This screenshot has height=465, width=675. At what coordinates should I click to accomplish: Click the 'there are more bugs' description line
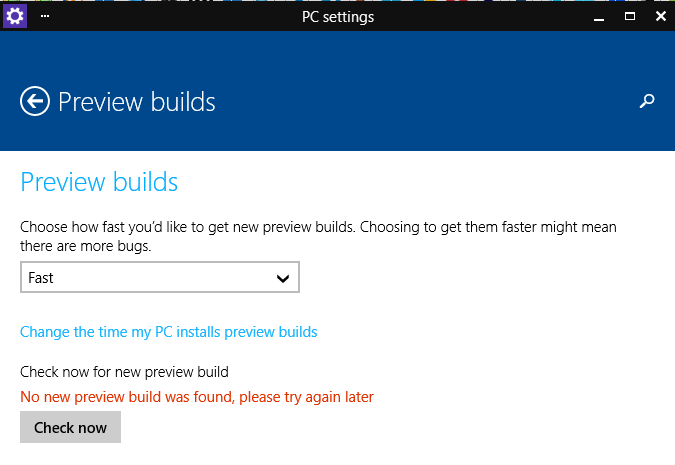click(86, 245)
